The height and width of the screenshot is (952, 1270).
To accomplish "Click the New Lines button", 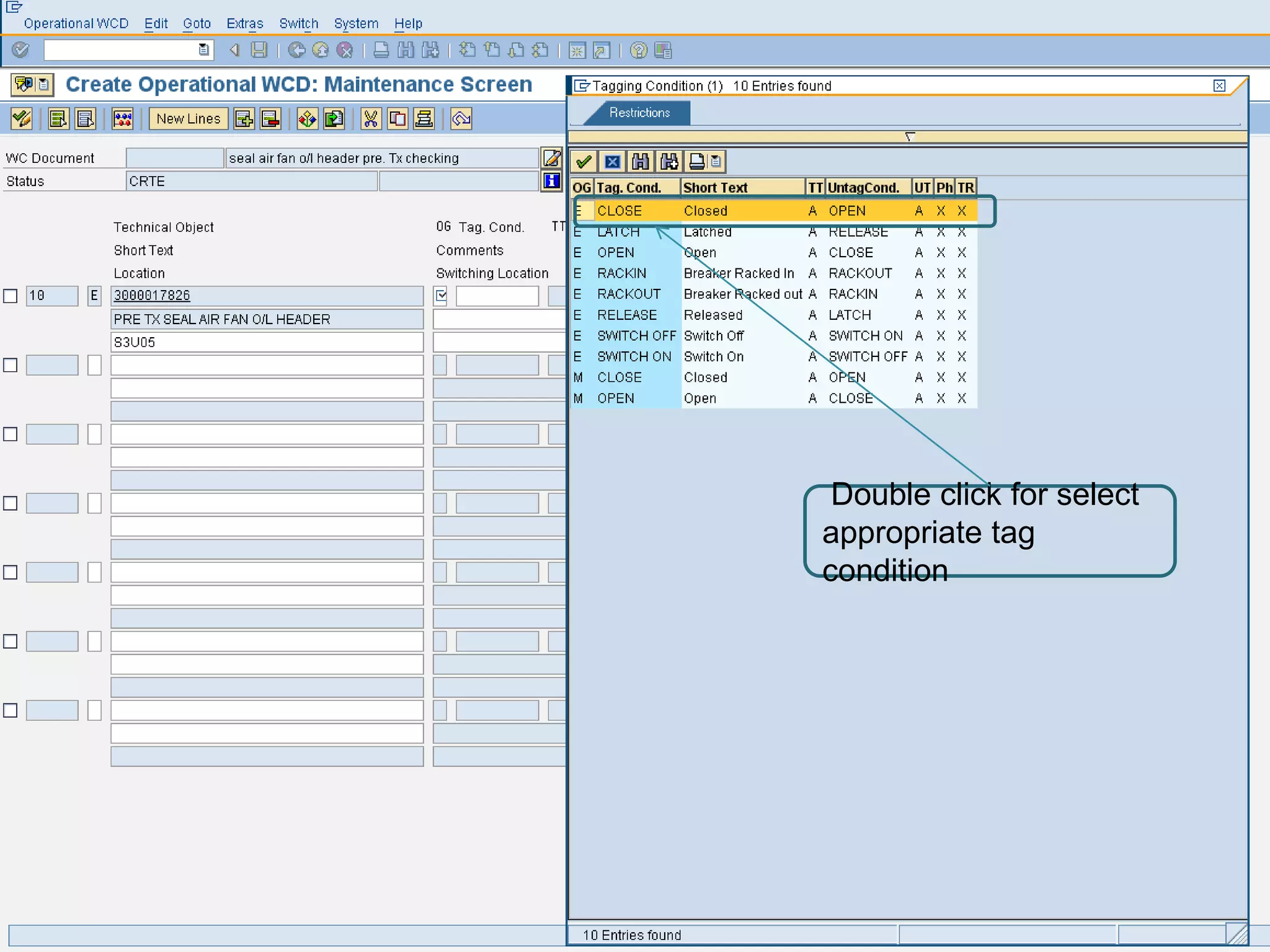I will pyautogui.click(x=189, y=118).
